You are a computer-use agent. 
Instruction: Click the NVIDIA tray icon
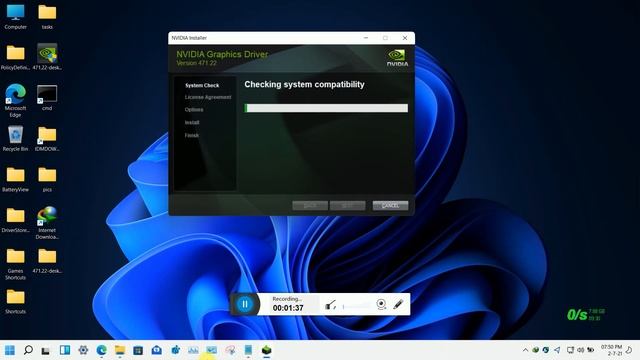[536, 350]
